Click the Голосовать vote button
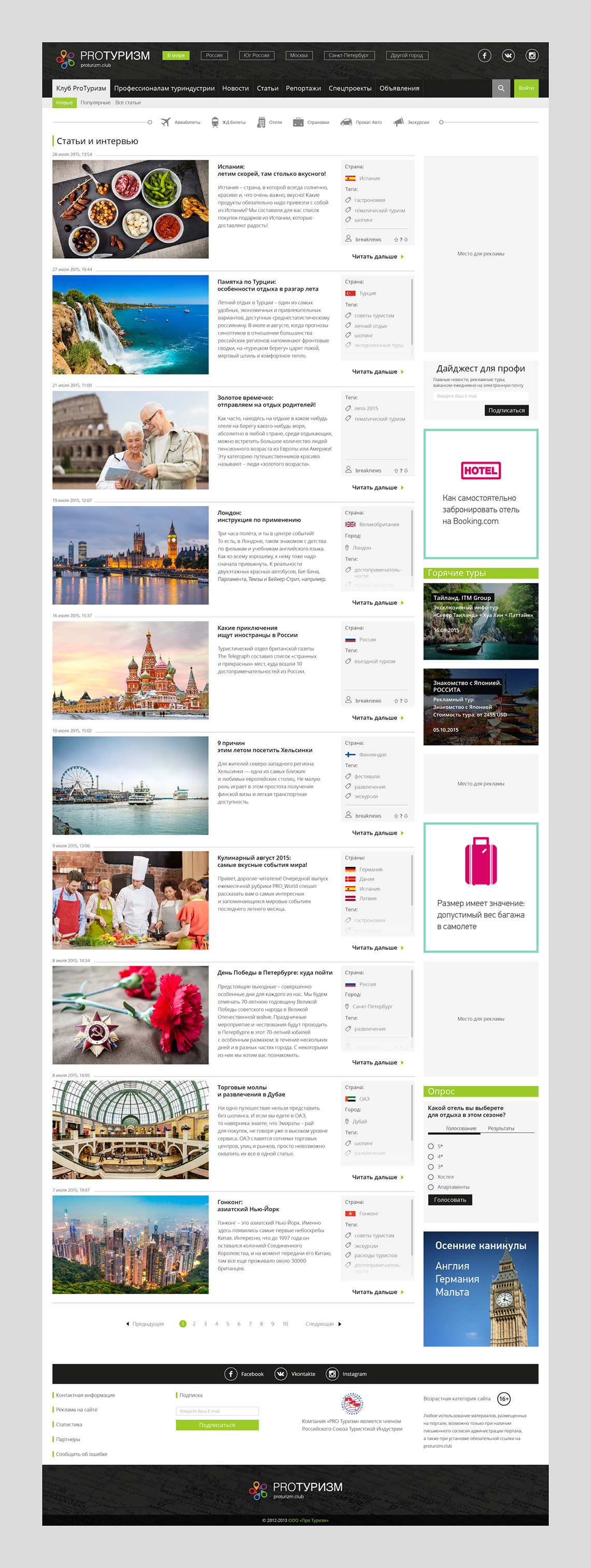 coord(450,1200)
